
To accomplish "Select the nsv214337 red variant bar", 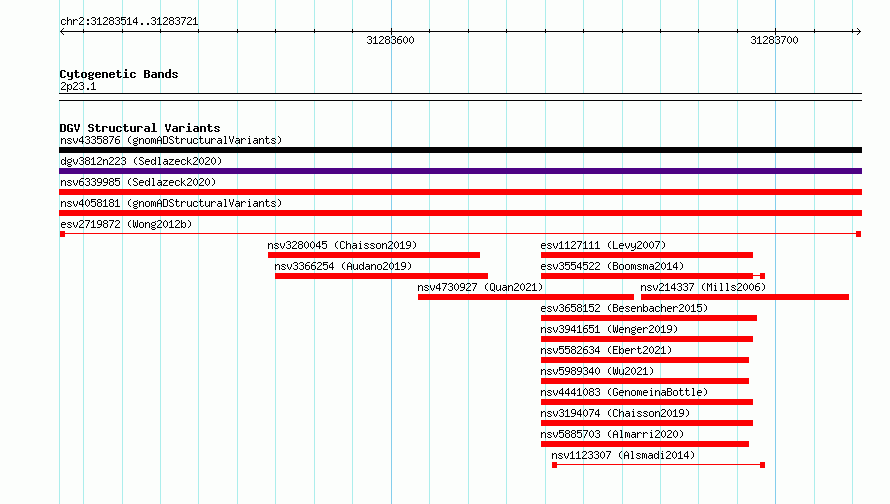I will click(x=745, y=297).
